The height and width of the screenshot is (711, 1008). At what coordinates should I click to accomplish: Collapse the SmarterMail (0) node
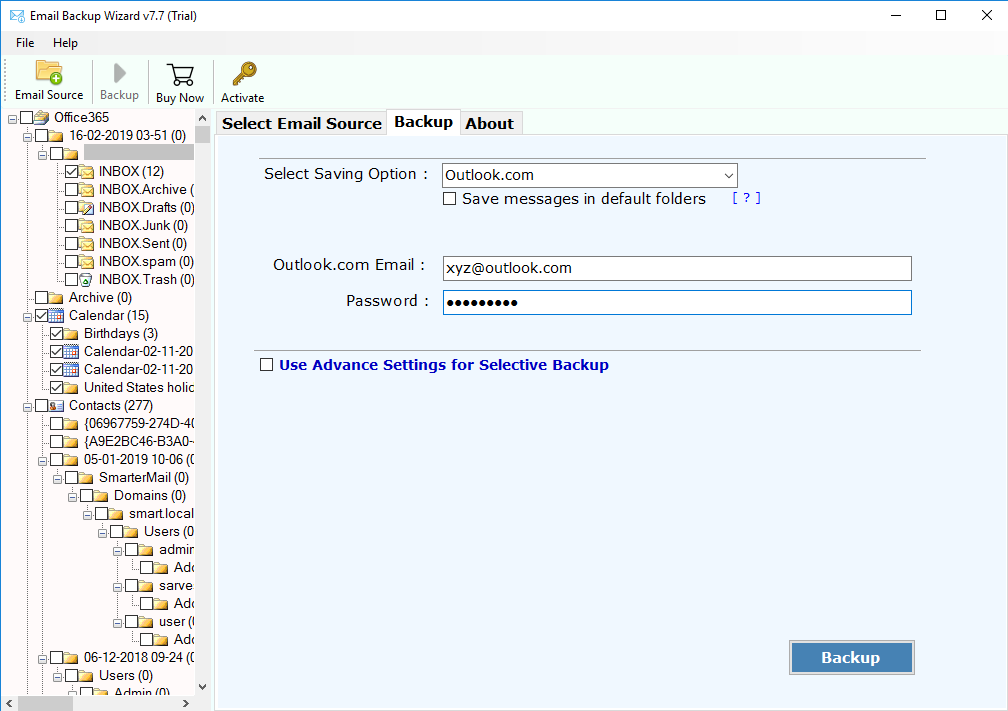tap(57, 479)
